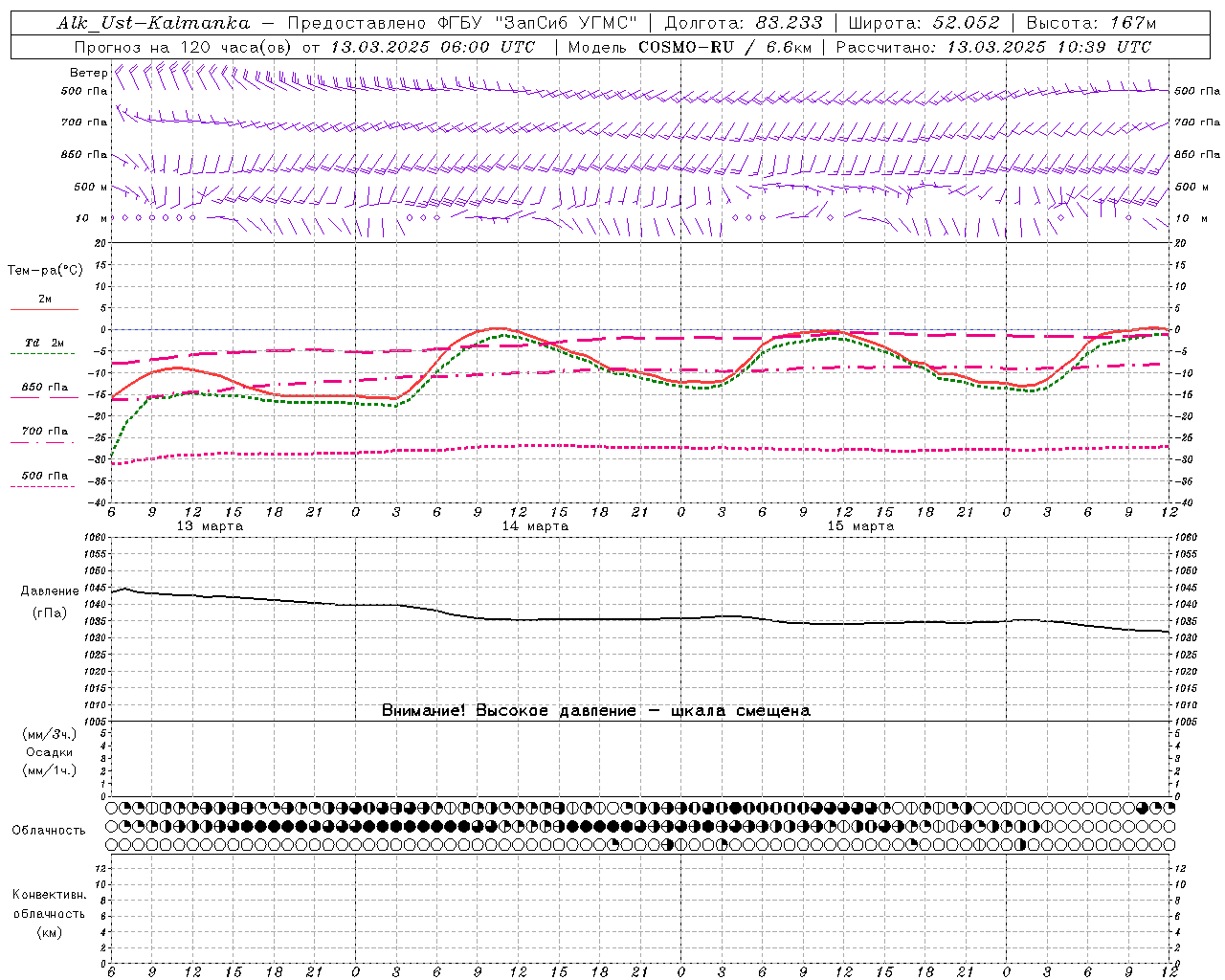Click the Td 2м entry in the temperature legend
This screenshot has width=1225, height=980.
coord(45,343)
